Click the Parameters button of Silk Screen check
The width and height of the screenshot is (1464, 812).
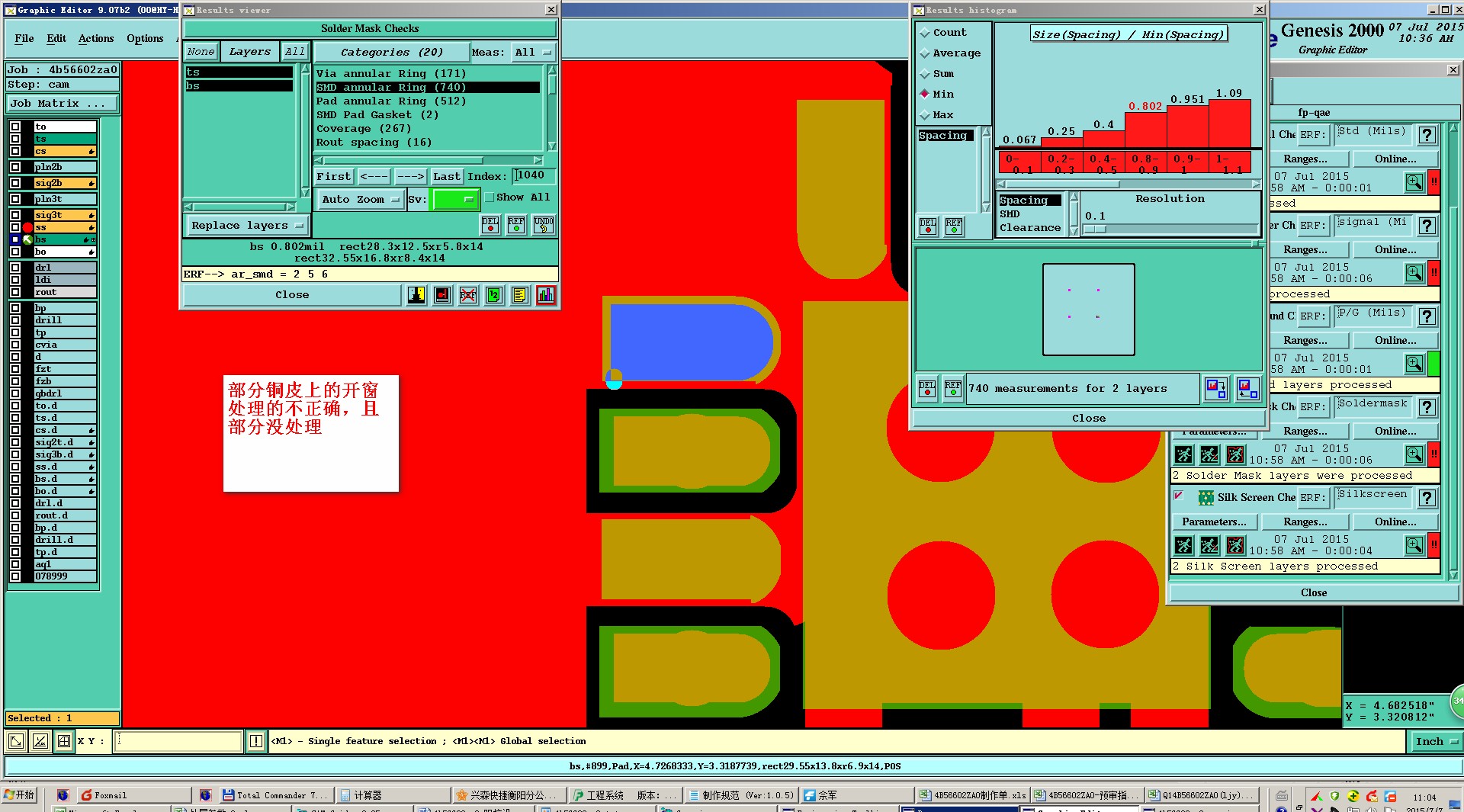point(1214,522)
